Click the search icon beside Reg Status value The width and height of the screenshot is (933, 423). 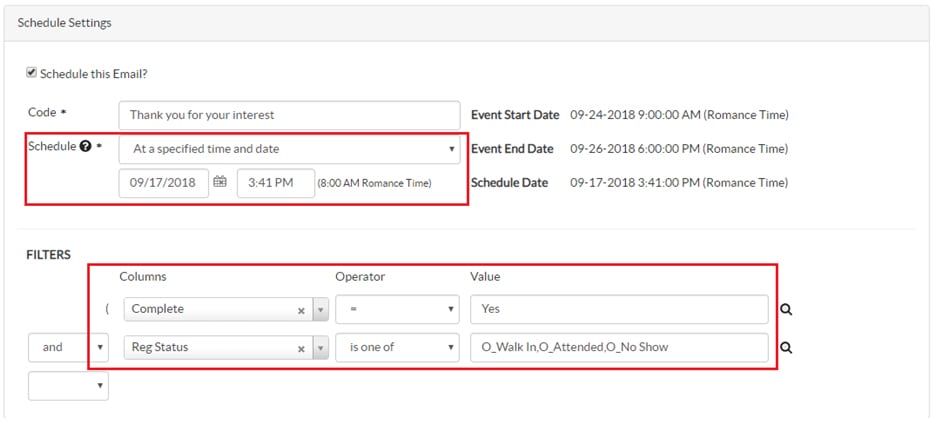pos(786,348)
